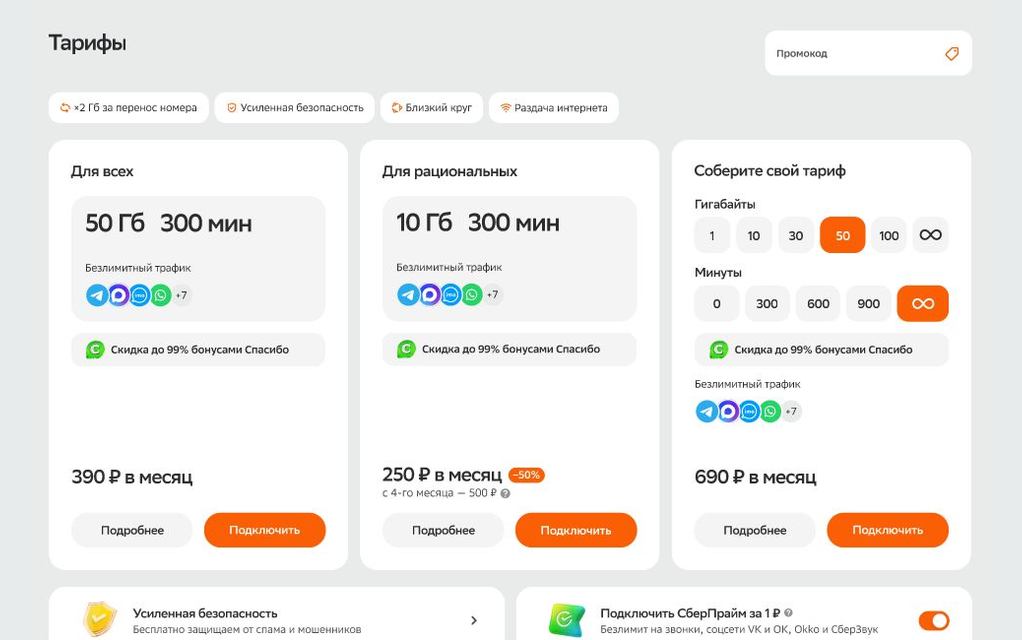Click Подключить in Для всех card
The image size is (1022, 640).
pos(265,531)
